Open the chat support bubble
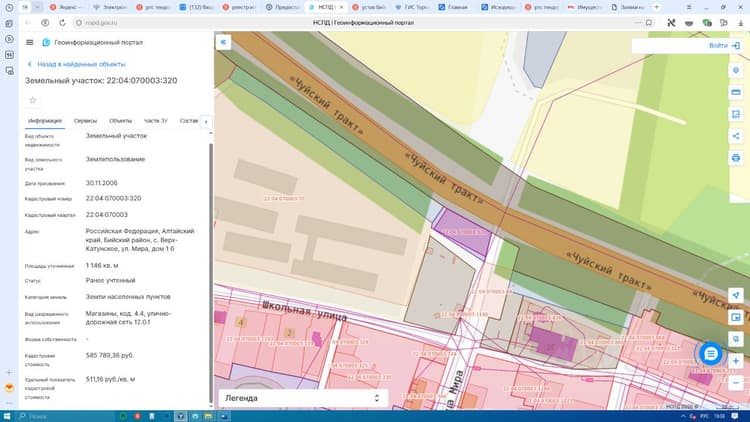Screen dimensions: 750x422 point(711,354)
